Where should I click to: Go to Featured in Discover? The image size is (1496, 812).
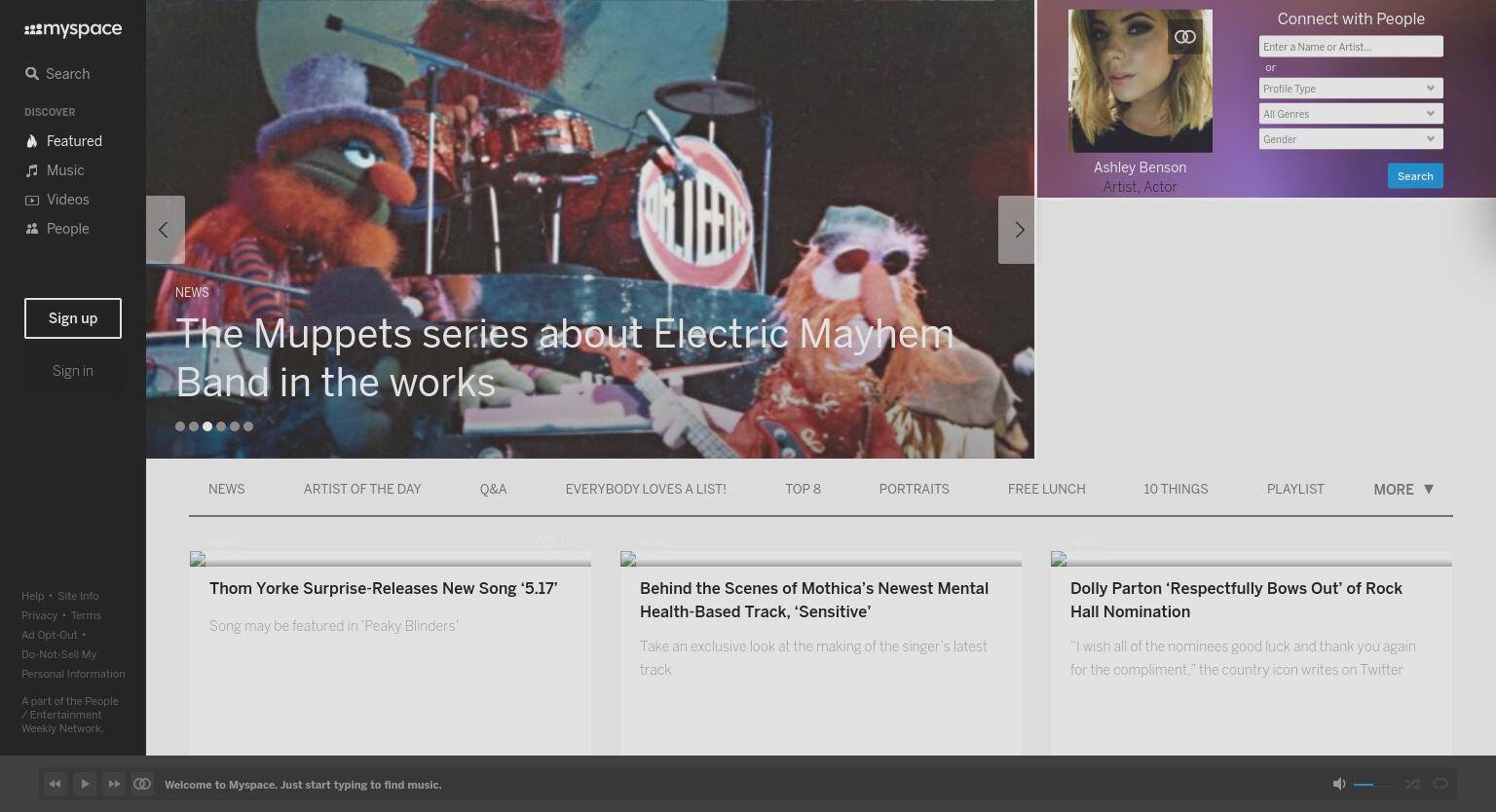point(63,141)
